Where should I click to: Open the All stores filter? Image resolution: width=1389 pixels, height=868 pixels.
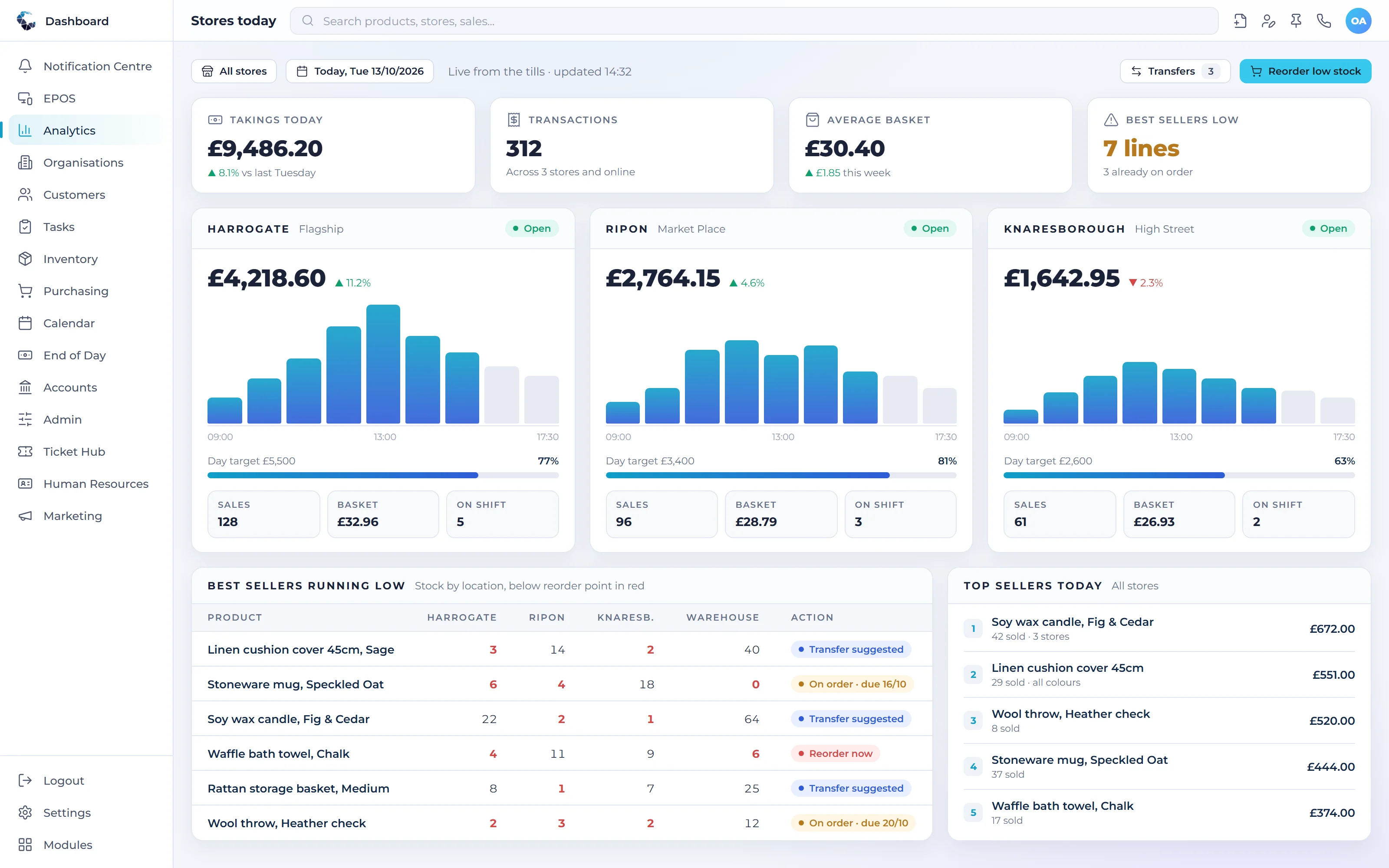(234, 71)
